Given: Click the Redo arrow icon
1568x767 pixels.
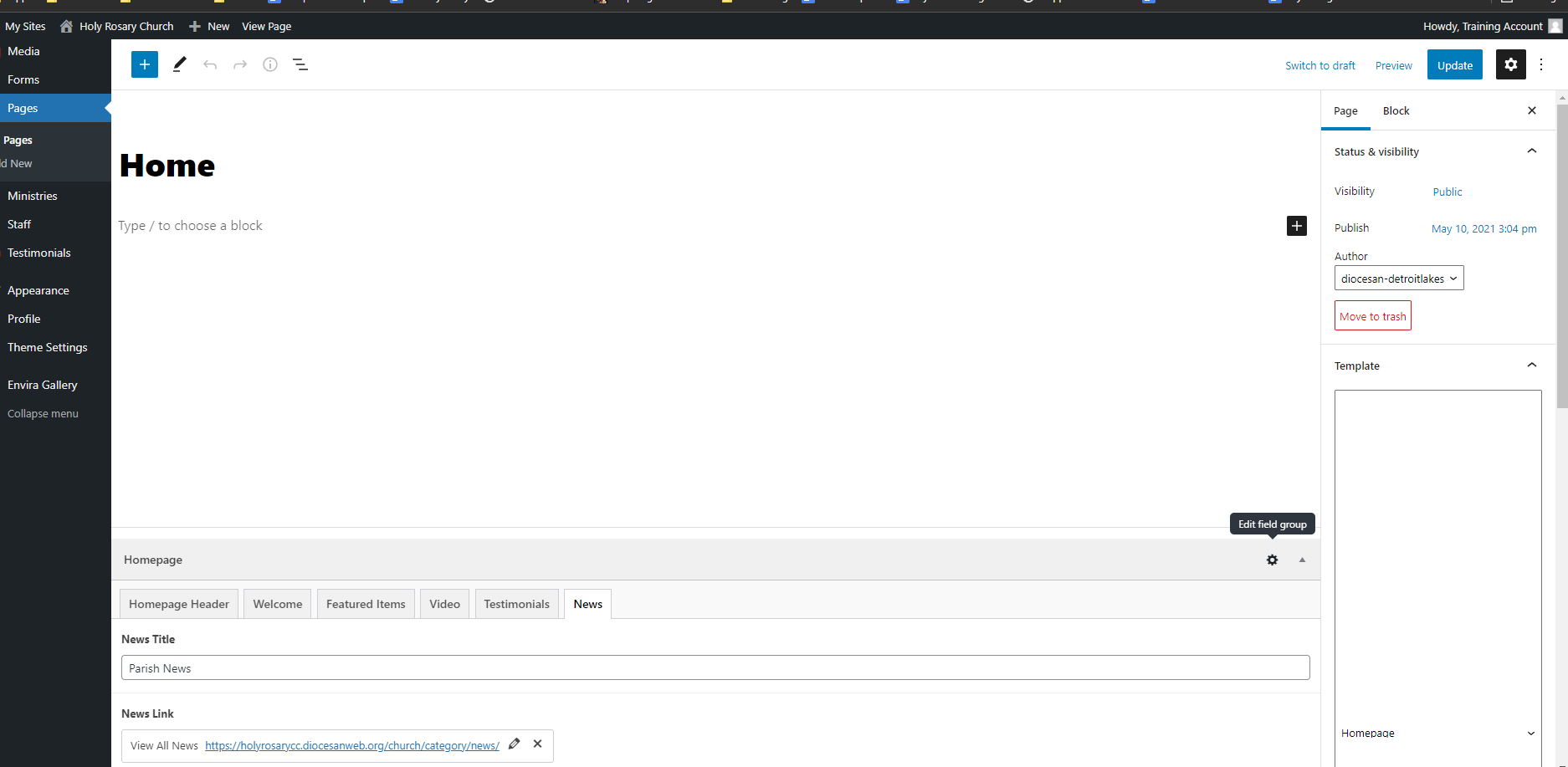Looking at the screenshot, I should click(x=240, y=64).
